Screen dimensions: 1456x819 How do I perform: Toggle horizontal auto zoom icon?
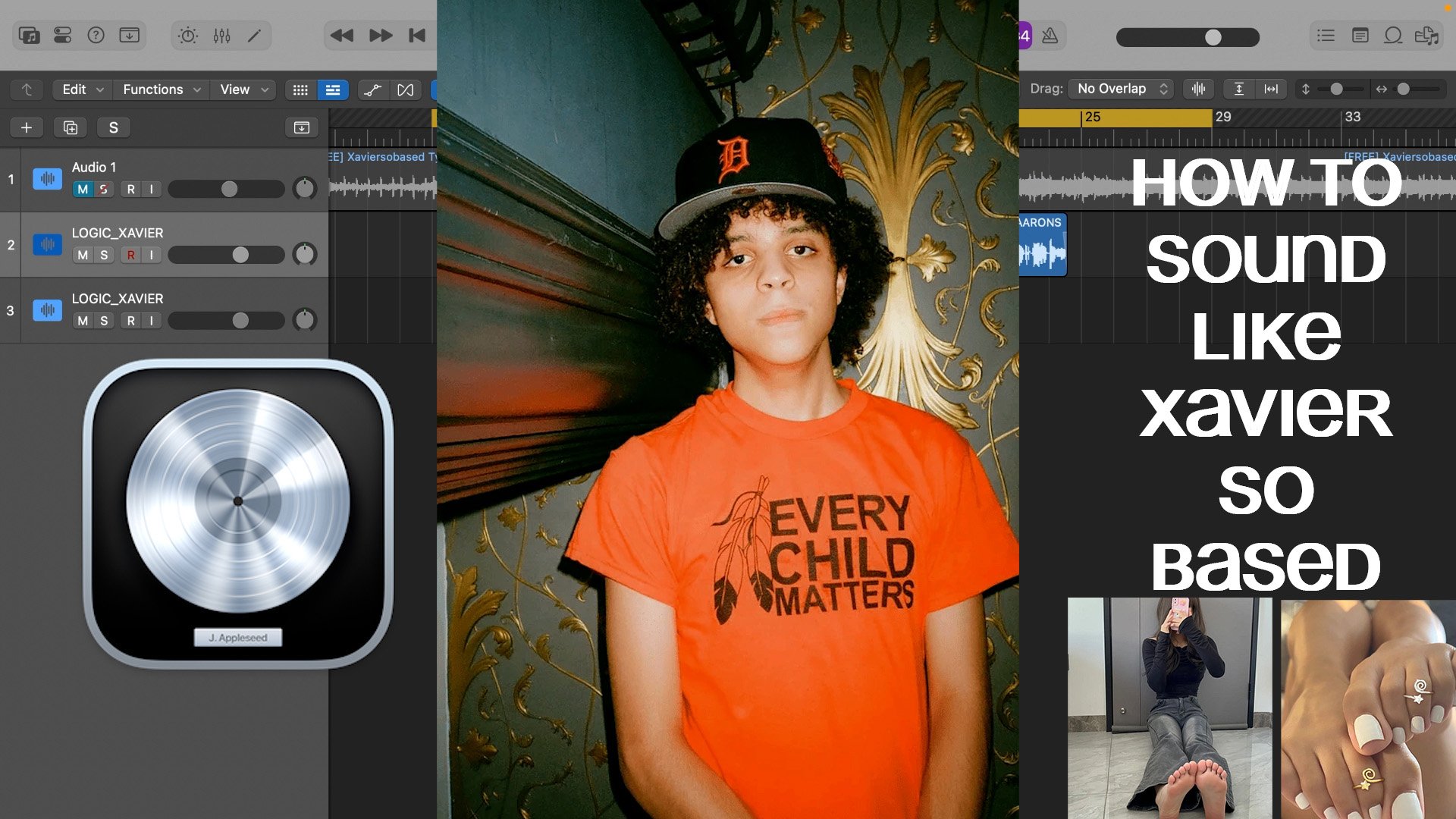click(x=1271, y=89)
